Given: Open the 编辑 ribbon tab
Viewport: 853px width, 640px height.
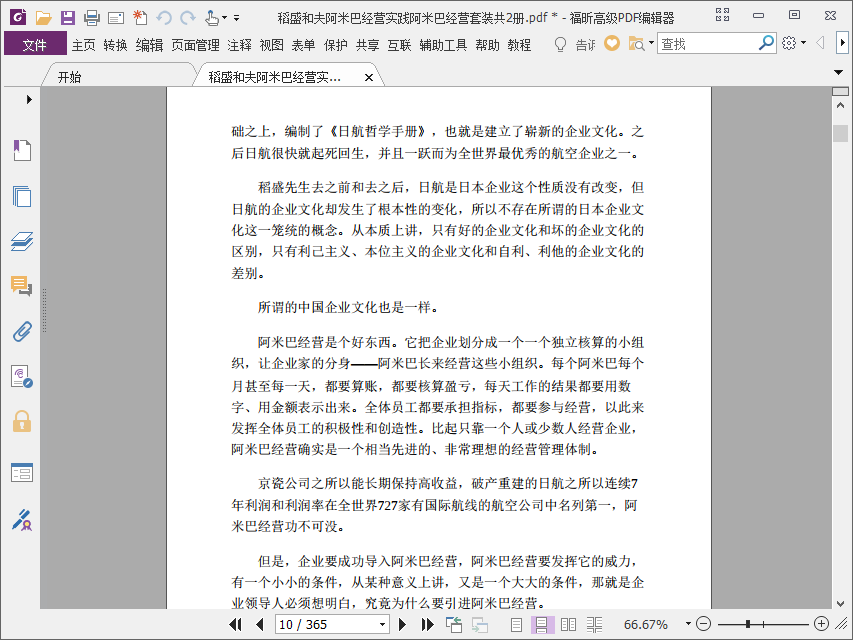Looking at the screenshot, I should pos(149,45).
